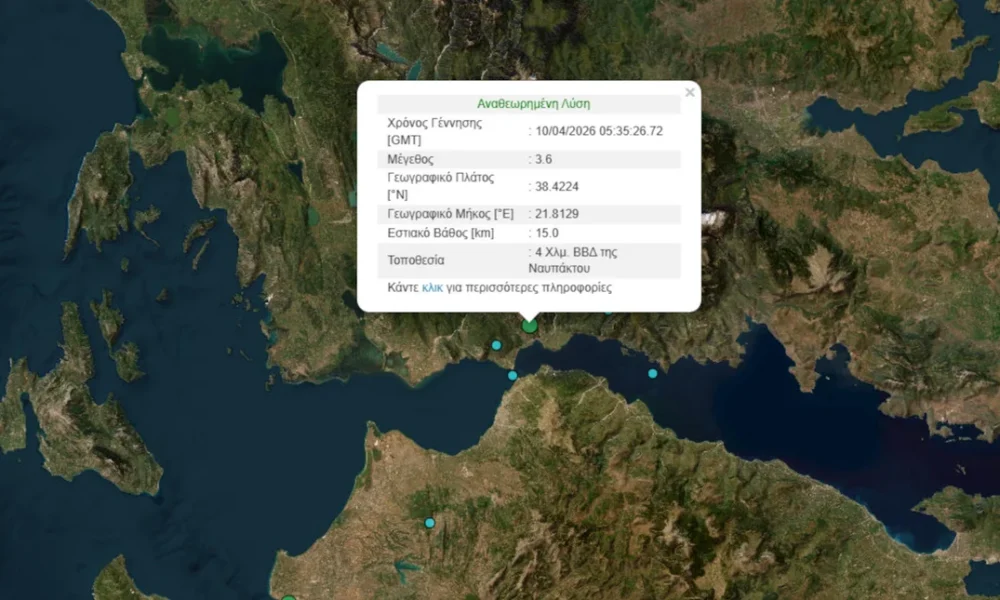This screenshot has width=1000, height=600.
Task: Select the location text 4 Χλμ. ΒΒΔ της Ναυπάκτου
Action: [575, 260]
